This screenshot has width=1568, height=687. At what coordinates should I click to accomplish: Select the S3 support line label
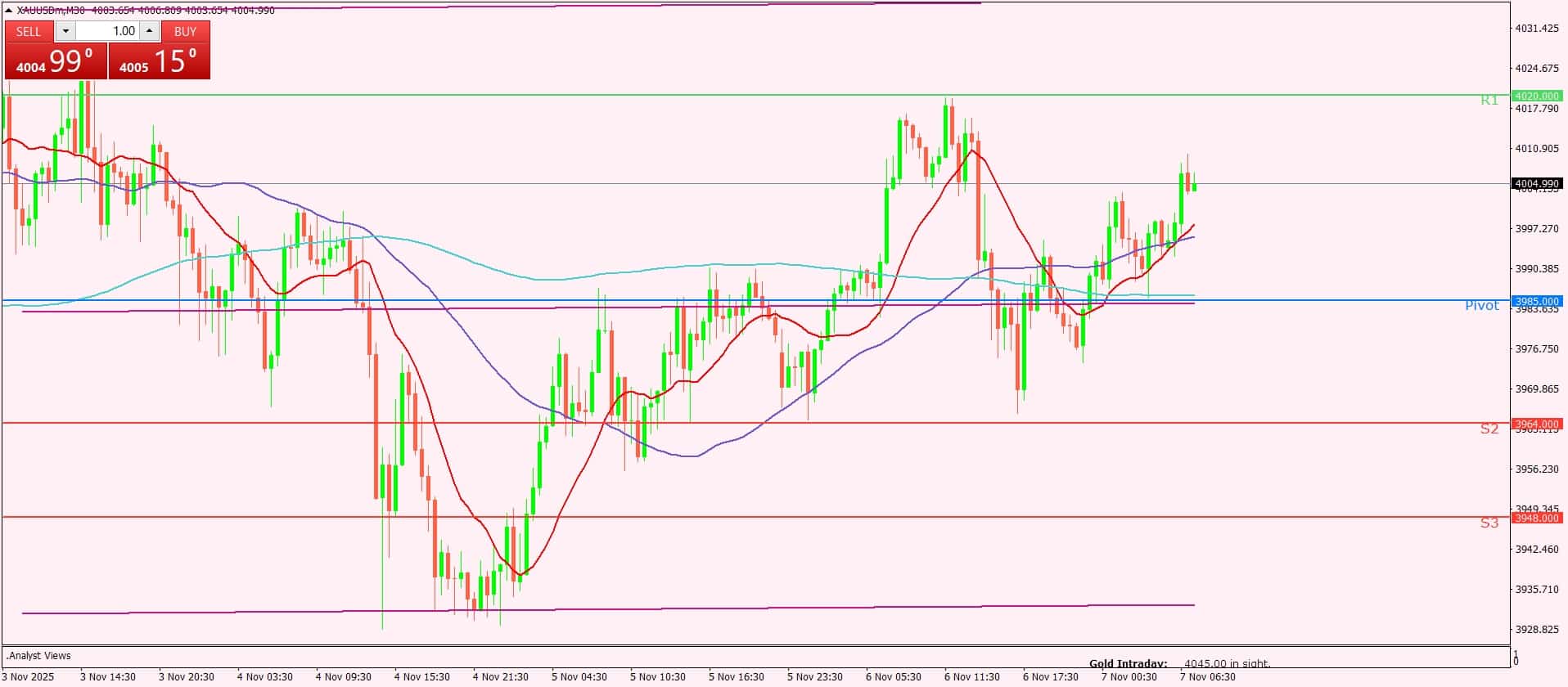(1489, 523)
